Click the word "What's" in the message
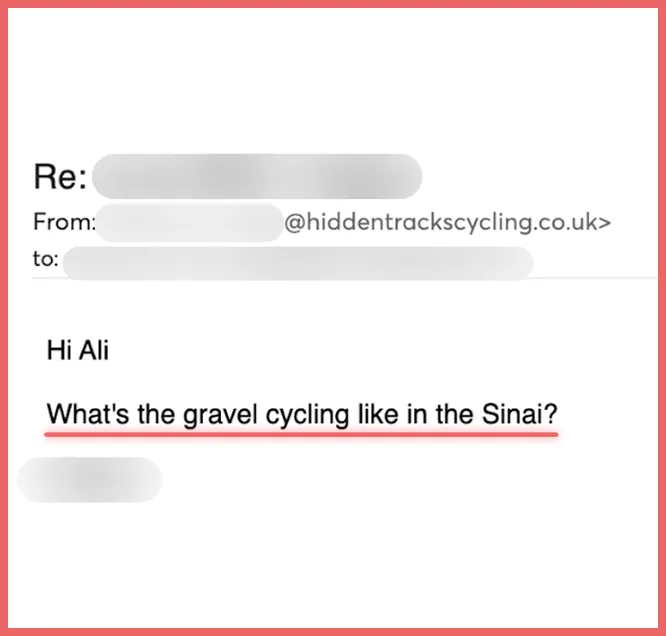This screenshot has width=666, height=636. [87, 413]
